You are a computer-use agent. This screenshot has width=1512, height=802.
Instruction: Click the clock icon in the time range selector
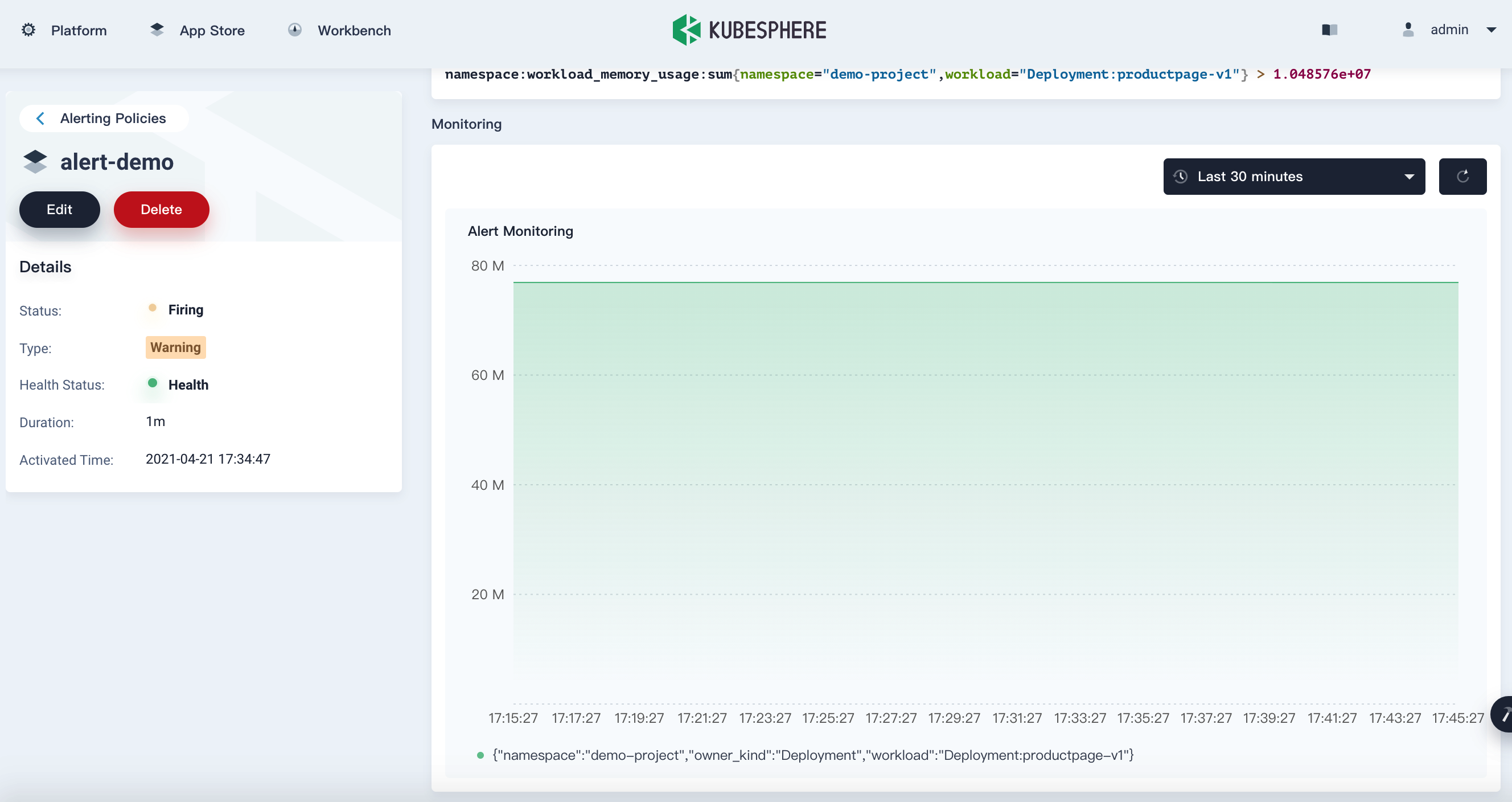tap(1180, 176)
